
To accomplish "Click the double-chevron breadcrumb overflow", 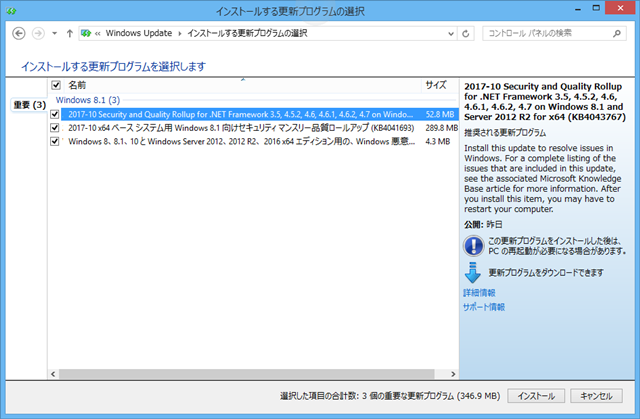I will tap(98, 33).
